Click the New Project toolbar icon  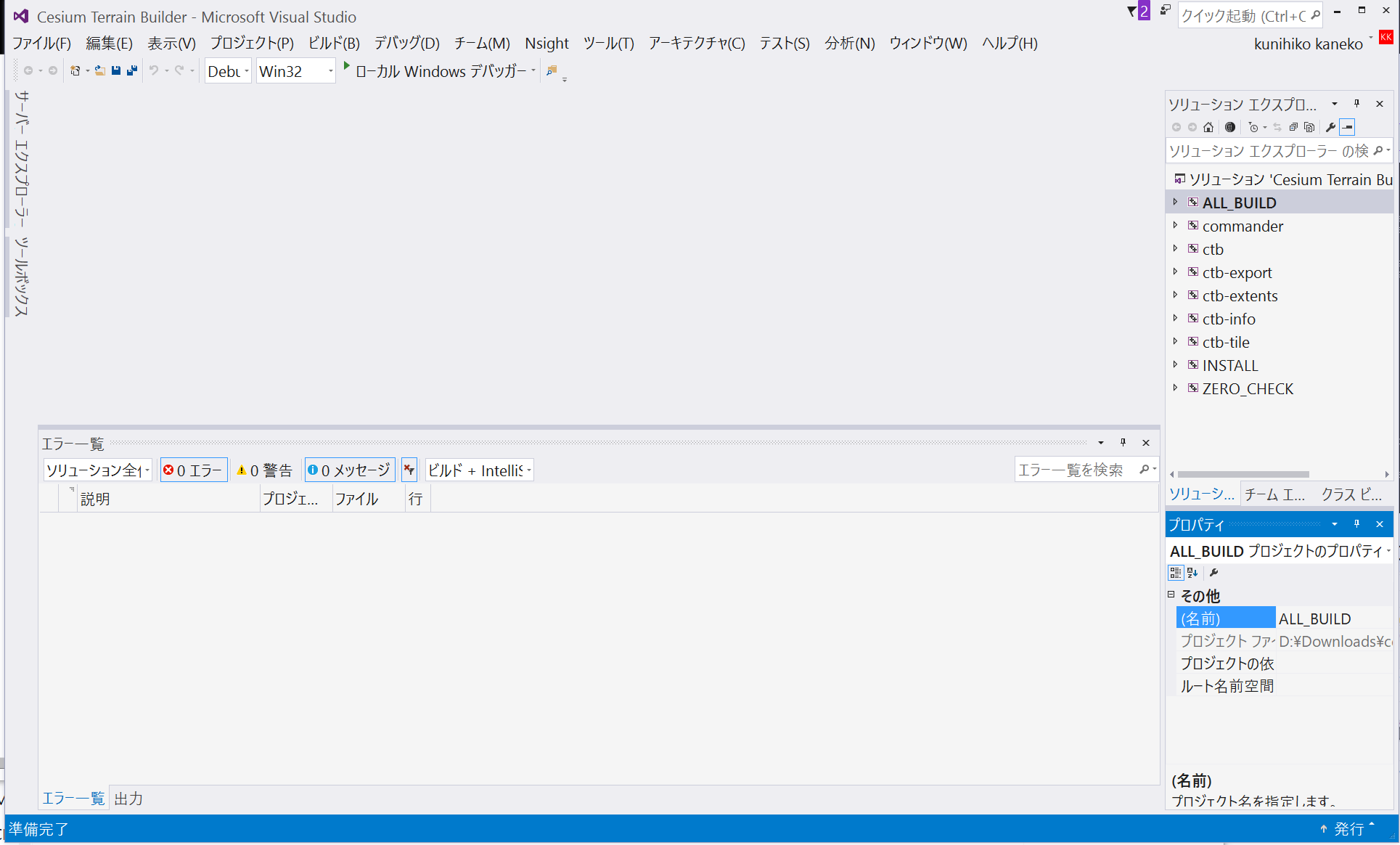pyautogui.click(x=75, y=70)
